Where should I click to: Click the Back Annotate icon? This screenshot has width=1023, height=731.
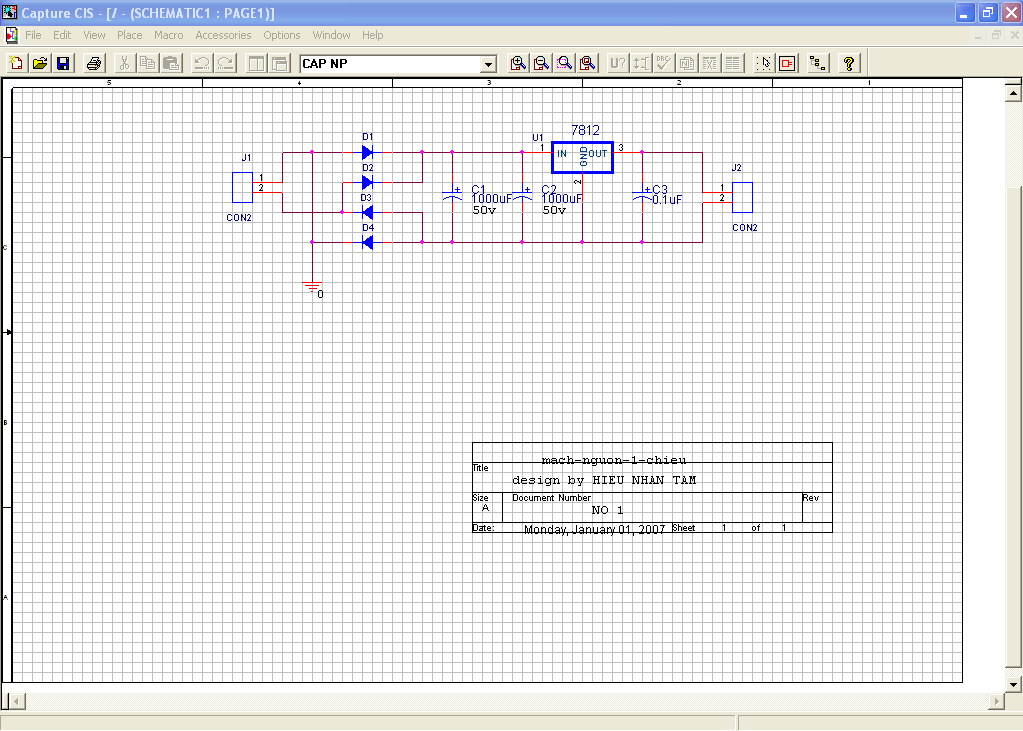point(641,63)
